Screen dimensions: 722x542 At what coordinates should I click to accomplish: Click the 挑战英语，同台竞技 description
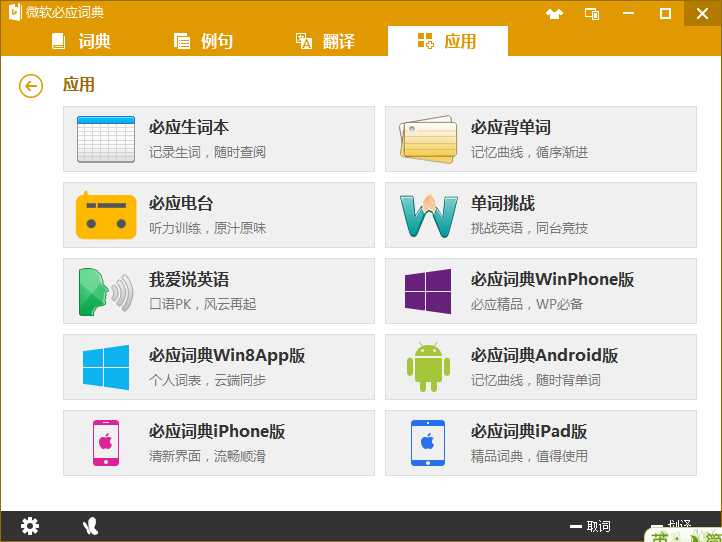pos(529,228)
